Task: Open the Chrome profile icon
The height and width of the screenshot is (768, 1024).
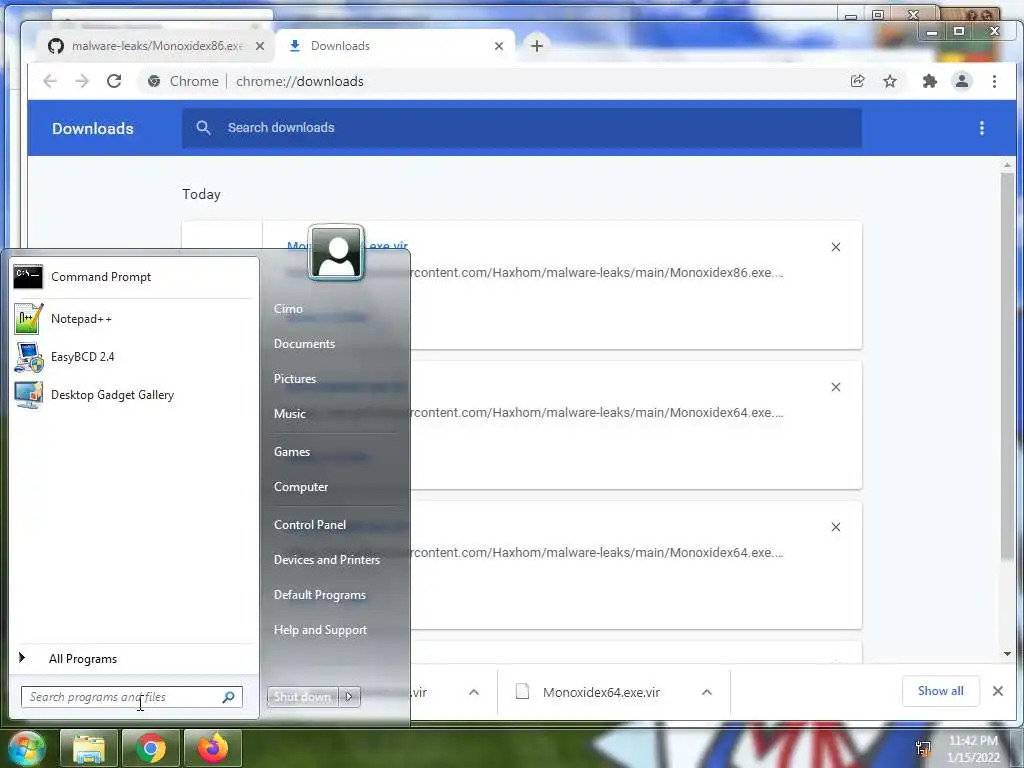Action: pyautogui.click(x=962, y=81)
